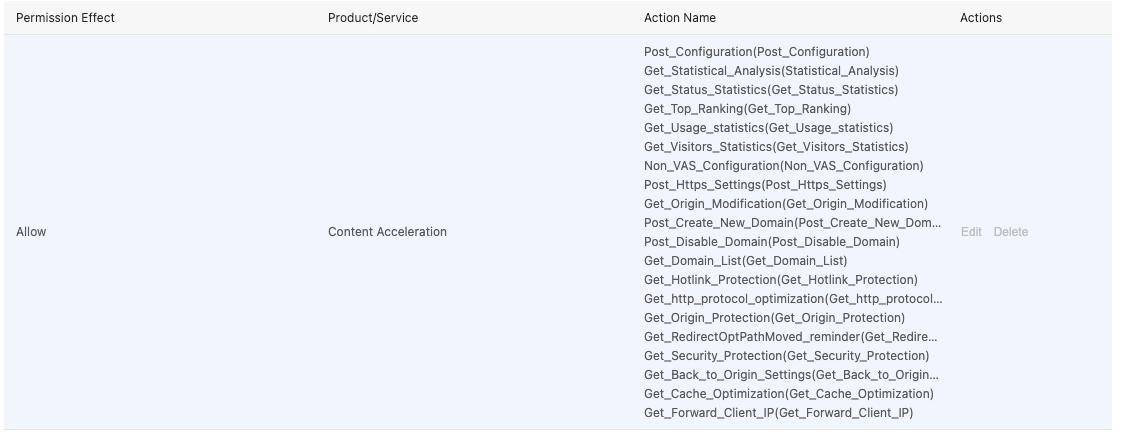Select the Allow permission effect cell

tap(31, 232)
